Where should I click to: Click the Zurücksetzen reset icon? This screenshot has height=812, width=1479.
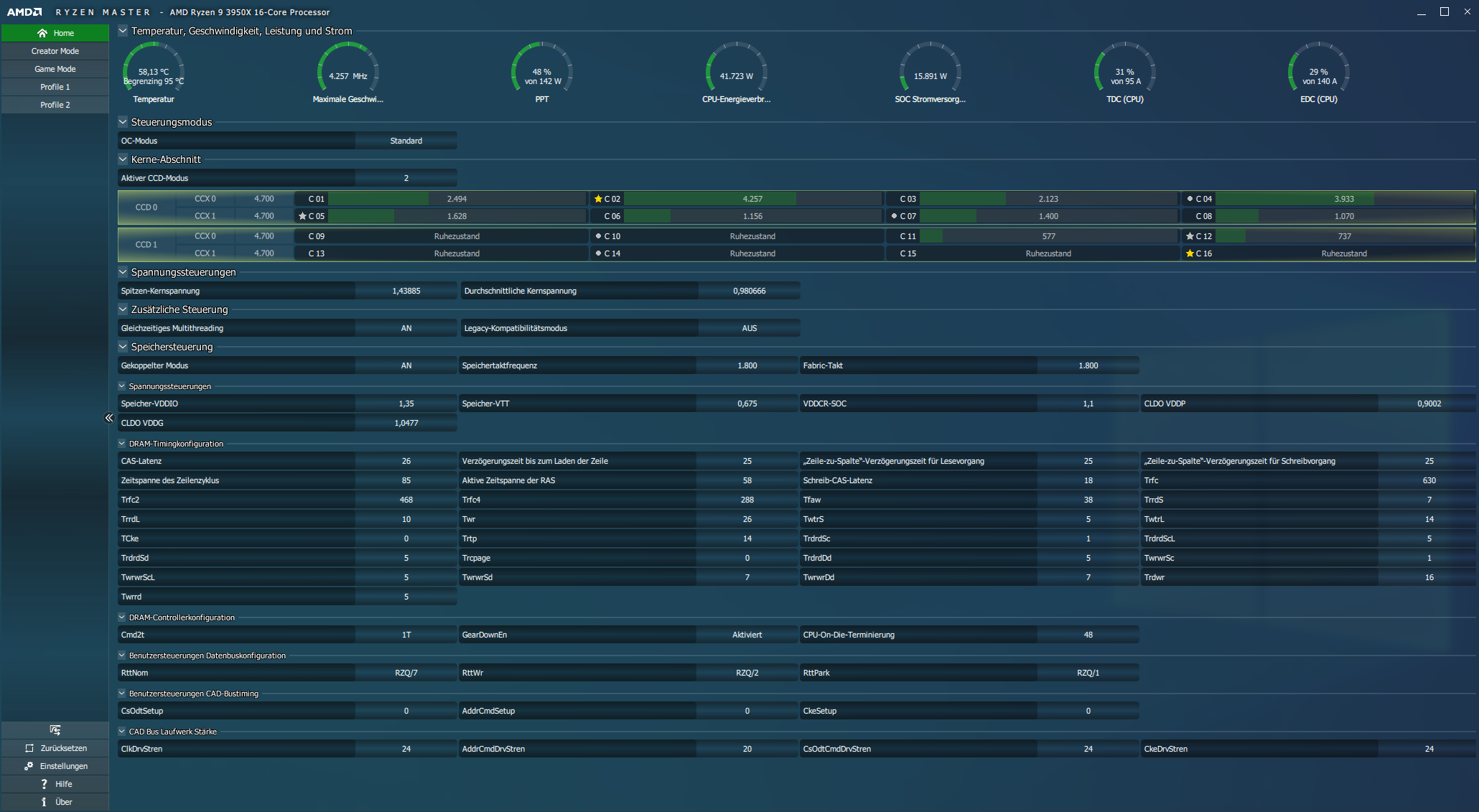coord(29,748)
